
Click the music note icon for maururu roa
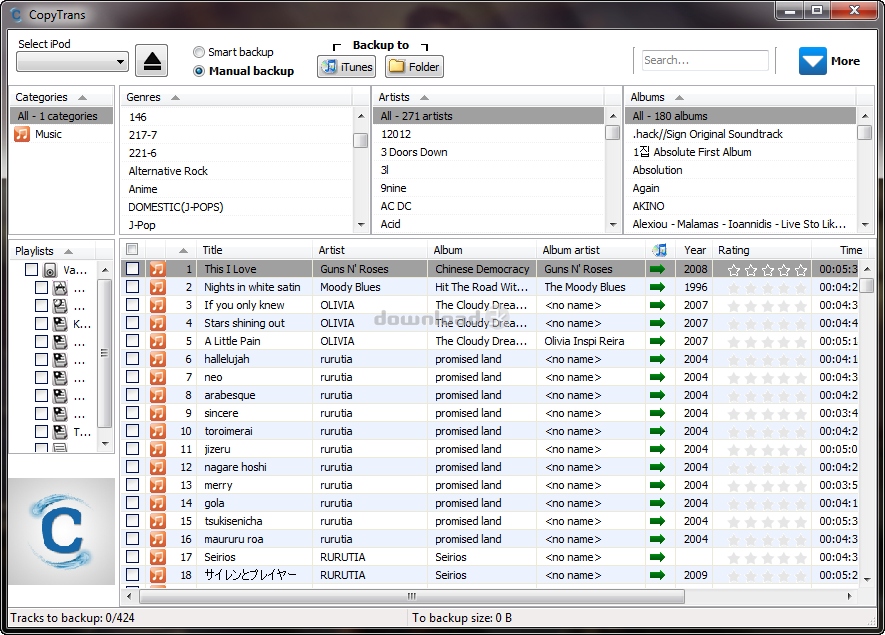(157, 539)
